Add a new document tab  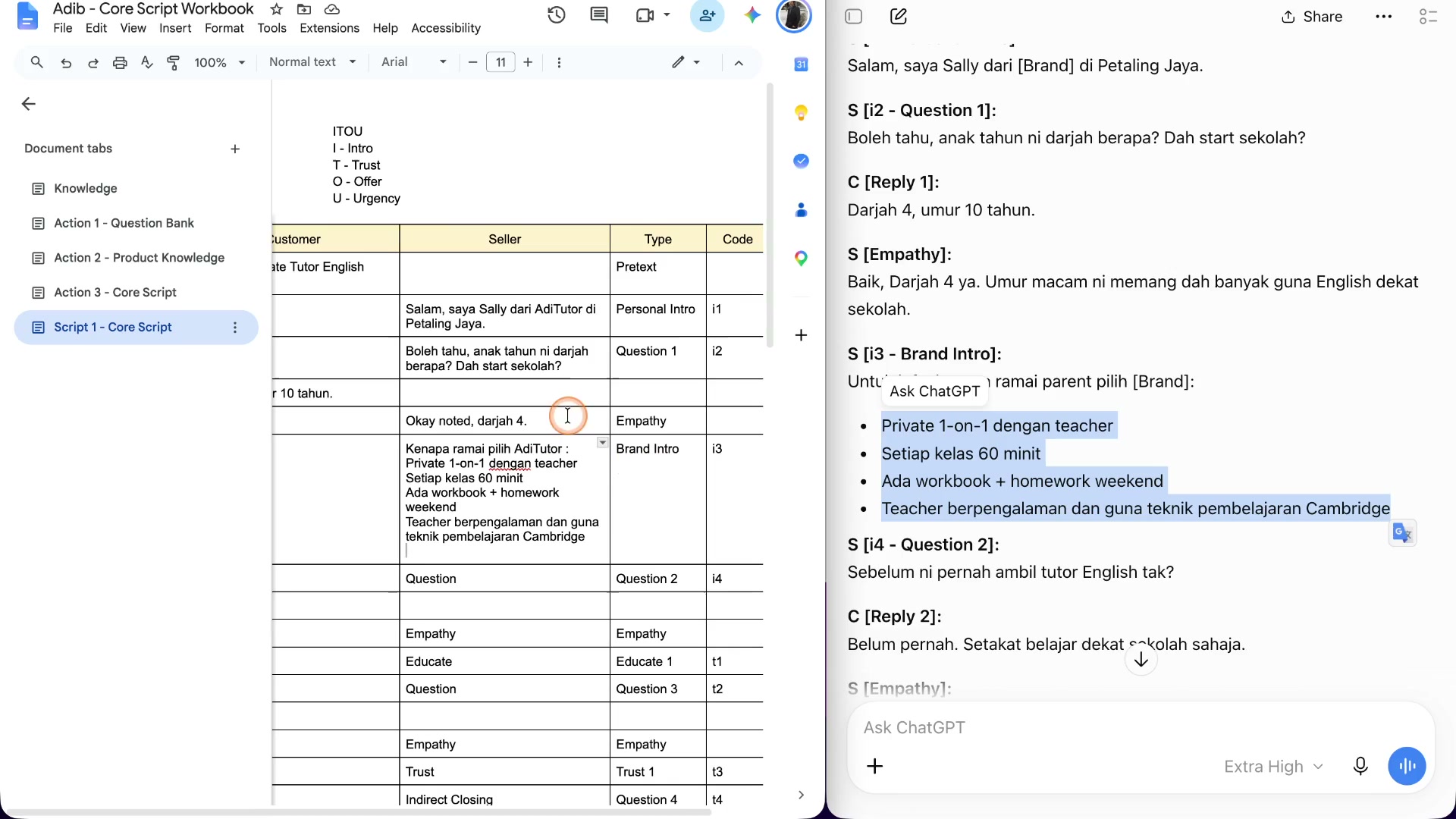(235, 149)
